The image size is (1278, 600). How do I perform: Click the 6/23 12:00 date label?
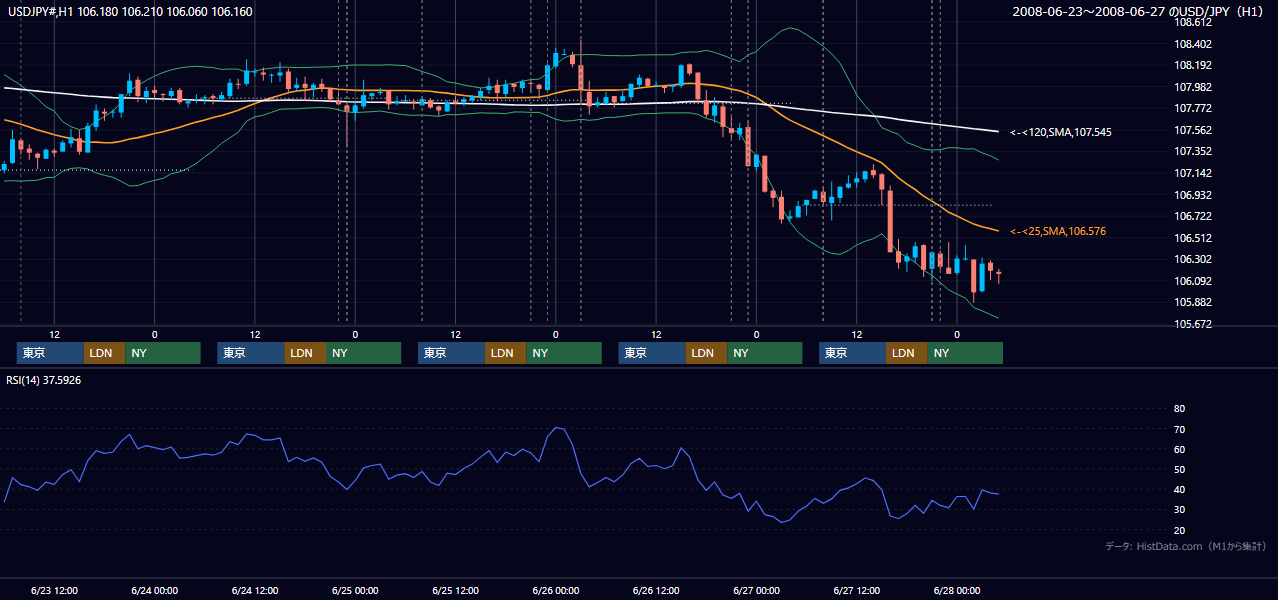coord(54,590)
